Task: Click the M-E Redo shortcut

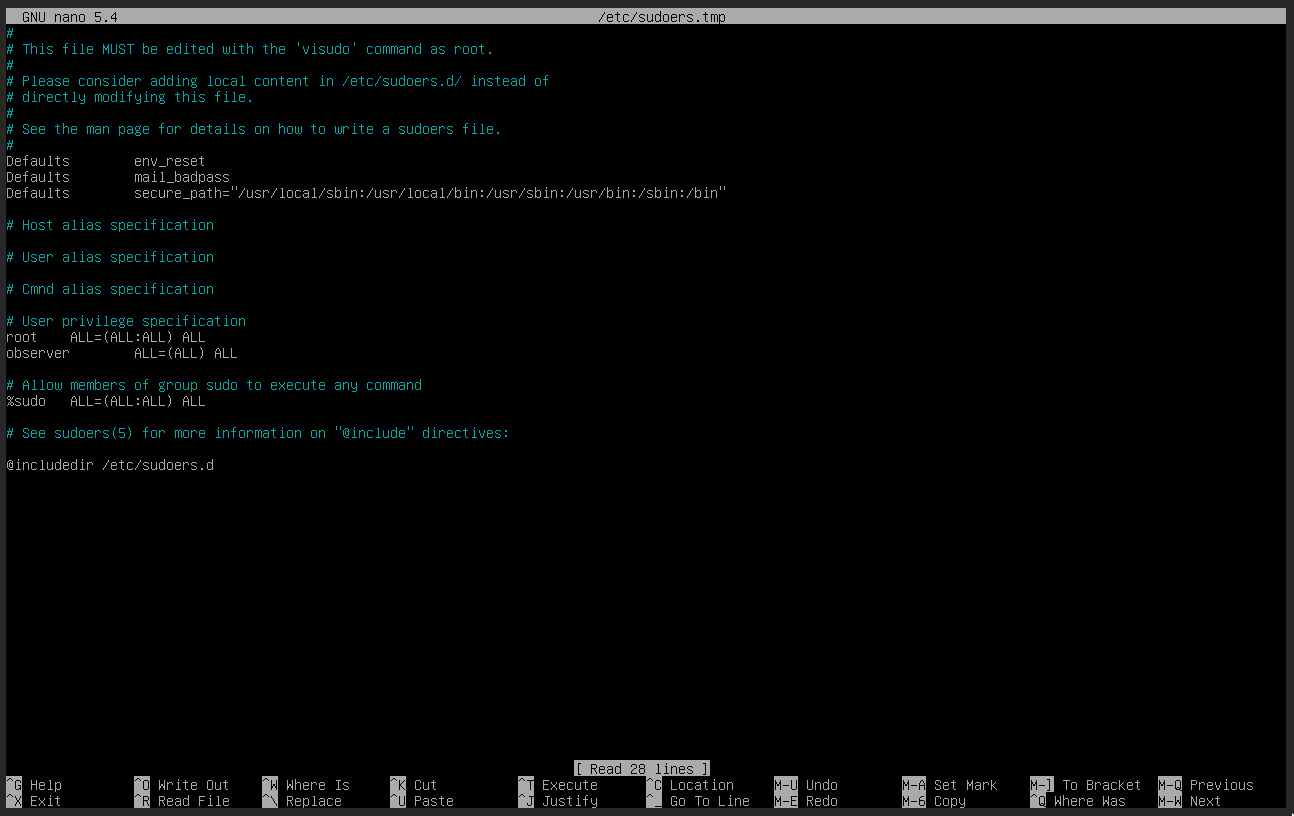Action: 806,801
